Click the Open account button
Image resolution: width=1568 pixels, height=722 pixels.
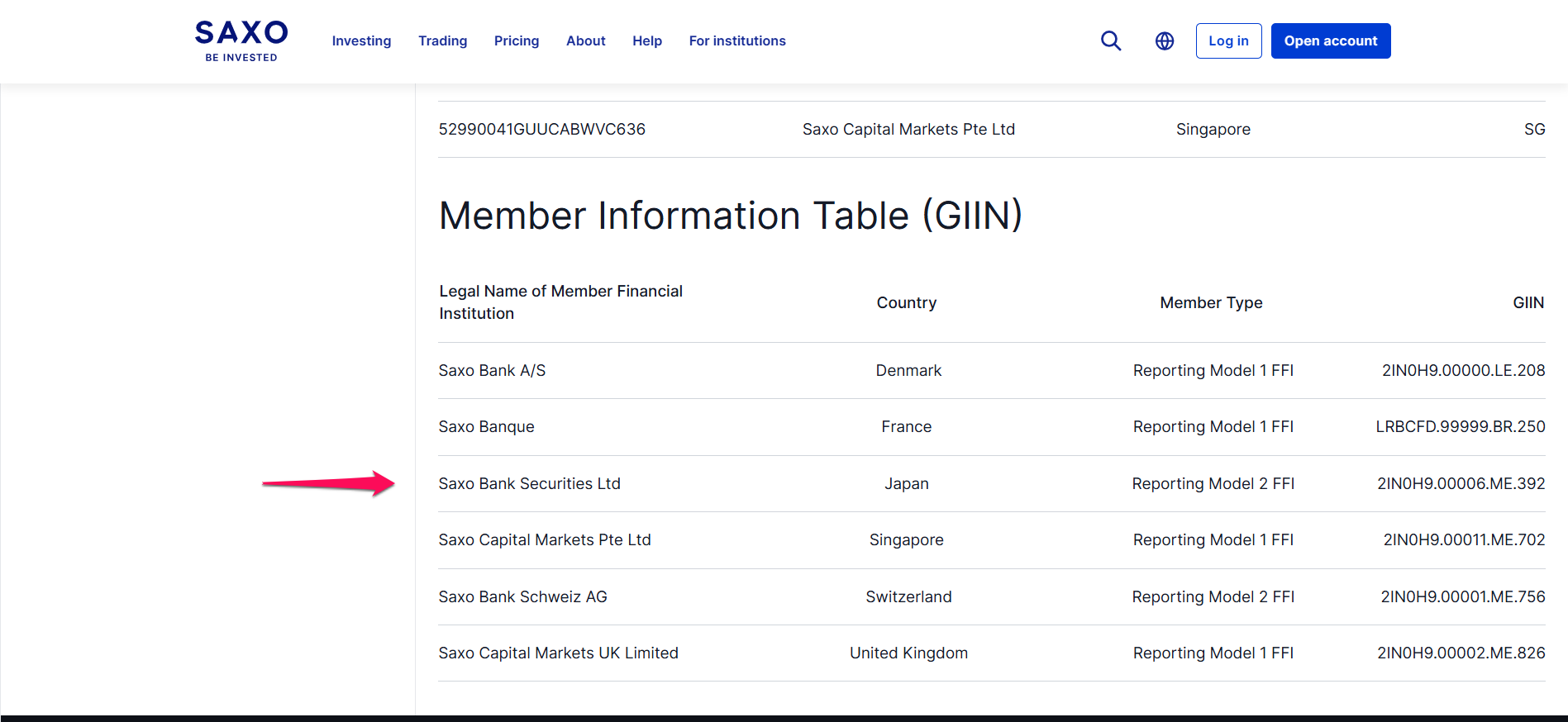point(1331,40)
